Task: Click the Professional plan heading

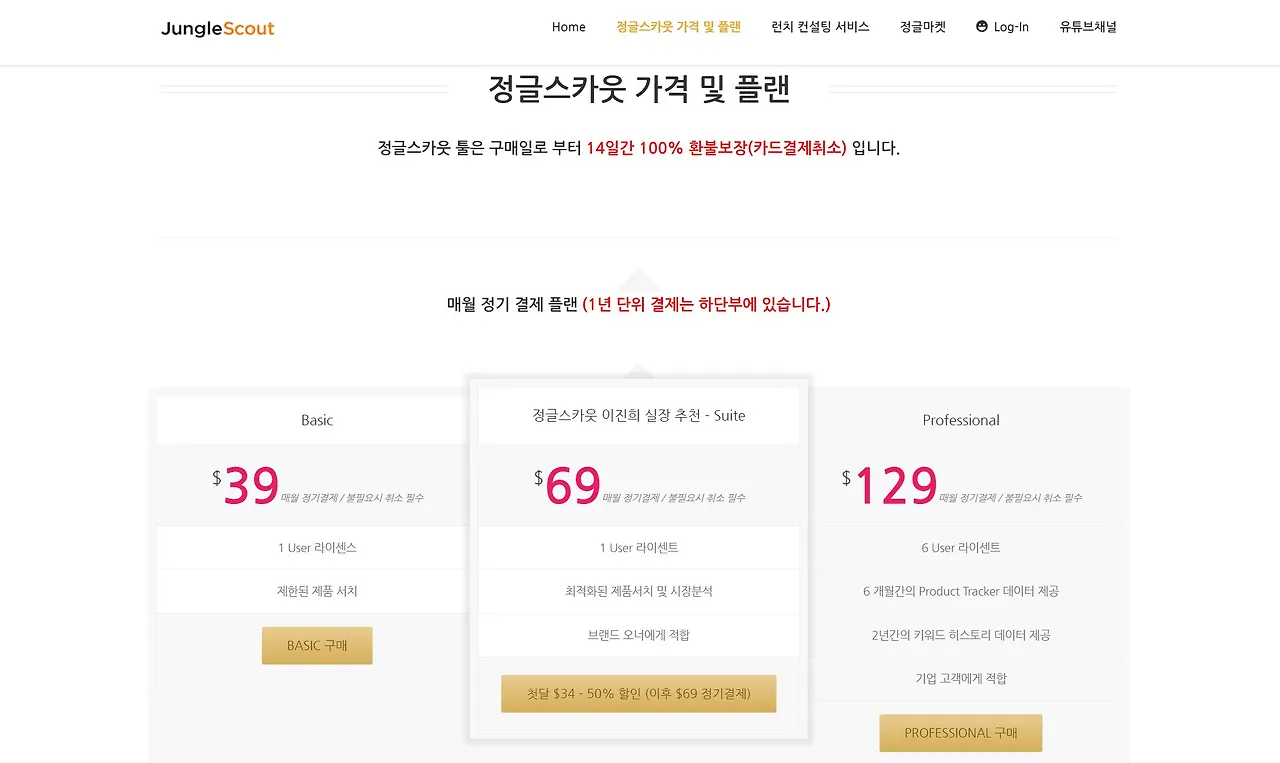Action: [960, 420]
